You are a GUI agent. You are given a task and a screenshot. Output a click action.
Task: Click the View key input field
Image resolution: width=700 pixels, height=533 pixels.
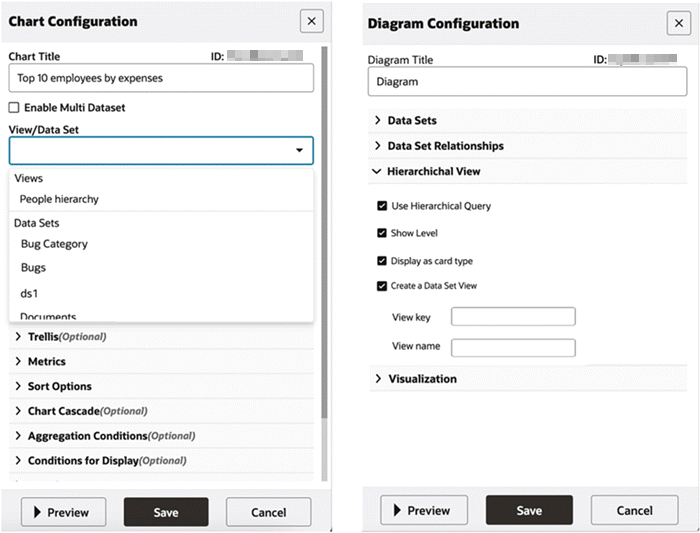click(x=513, y=317)
